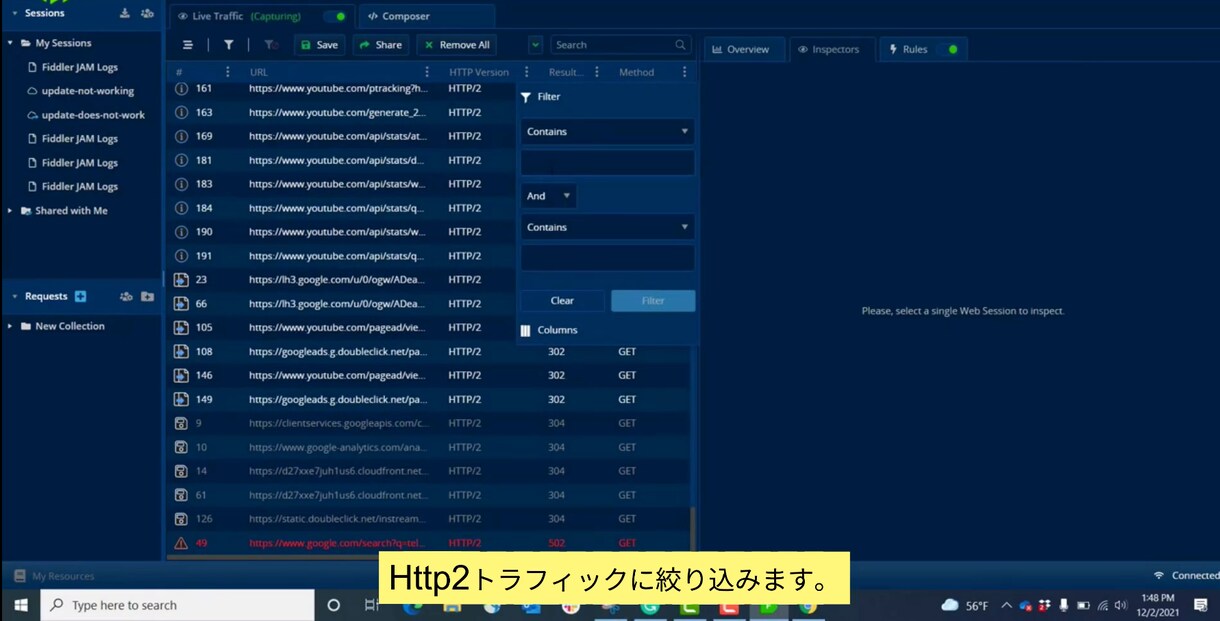
Task: Click the My Resources icon in status bar
Action: tap(19, 576)
